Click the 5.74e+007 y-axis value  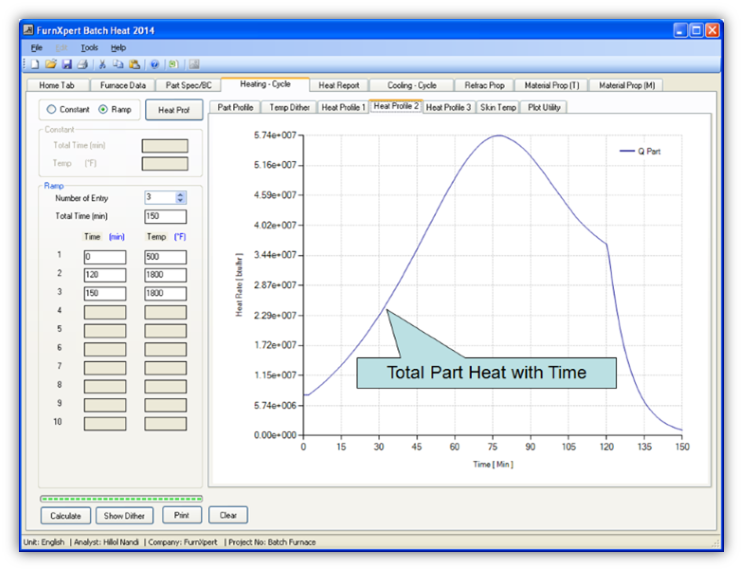pyautogui.click(x=275, y=136)
